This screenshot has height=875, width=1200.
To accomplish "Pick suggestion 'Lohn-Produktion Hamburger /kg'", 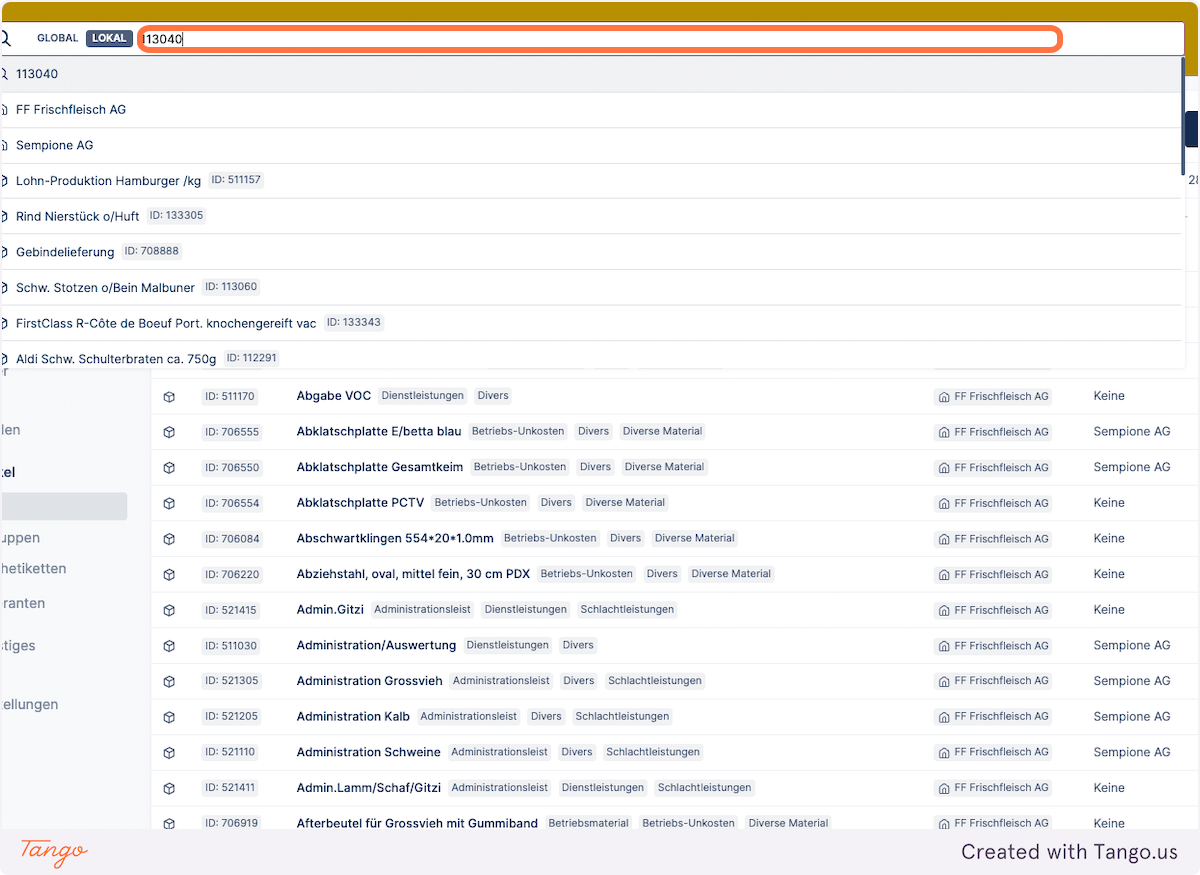I will tap(591, 181).
